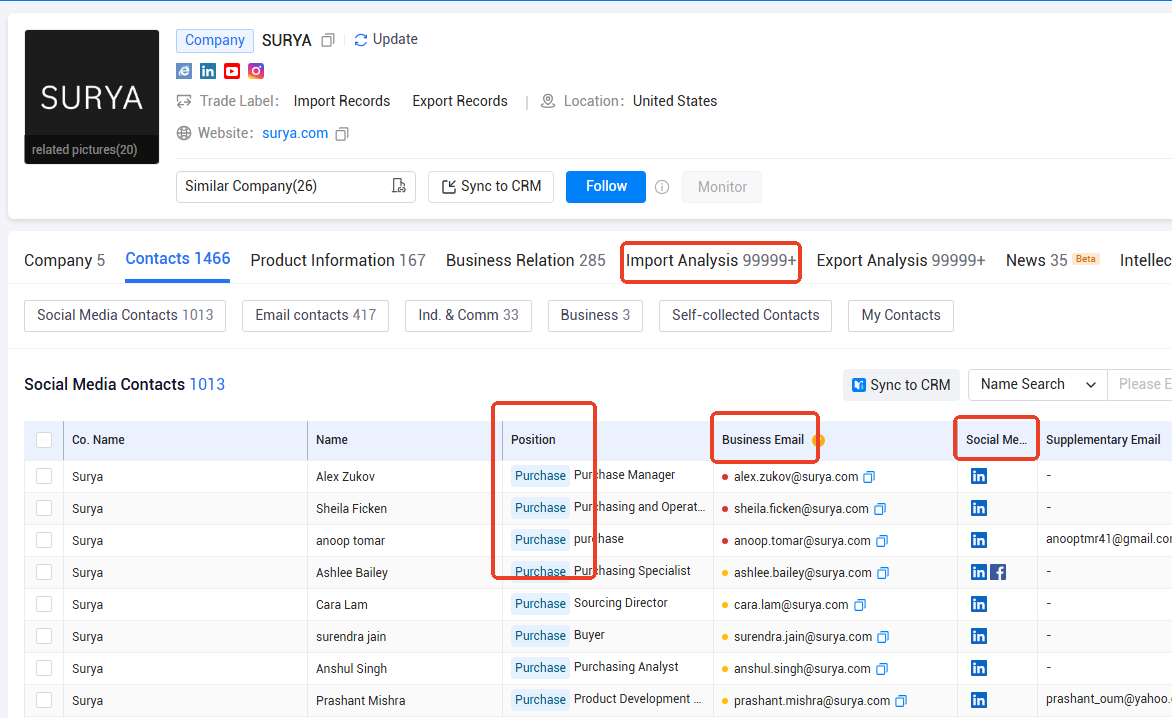The height and width of the screenshot is (718, 1172).
Task: Open Ashlee Bailey's LinkedIn profile icon
Action: click(x=978, y=572)
